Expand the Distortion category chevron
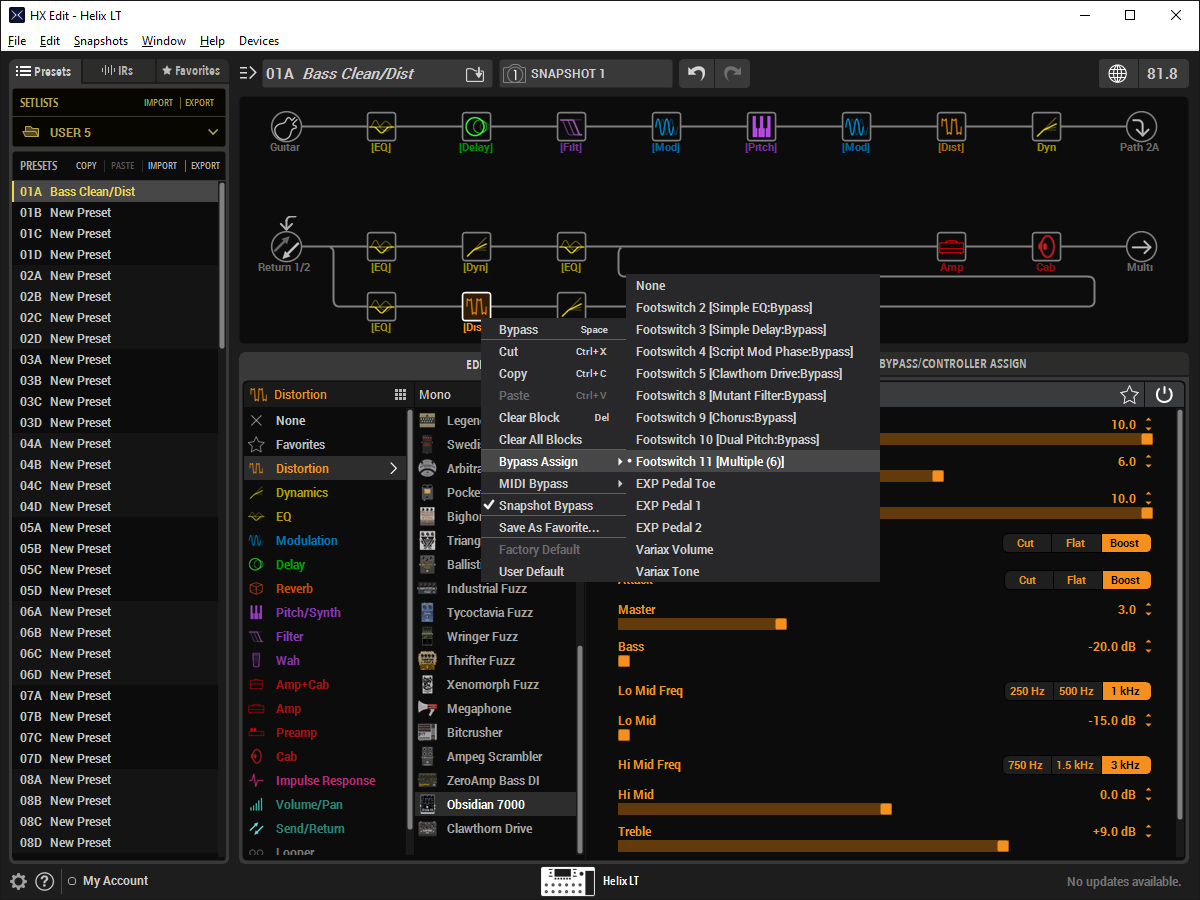1200x900 pixels. [x=394, y=469]
